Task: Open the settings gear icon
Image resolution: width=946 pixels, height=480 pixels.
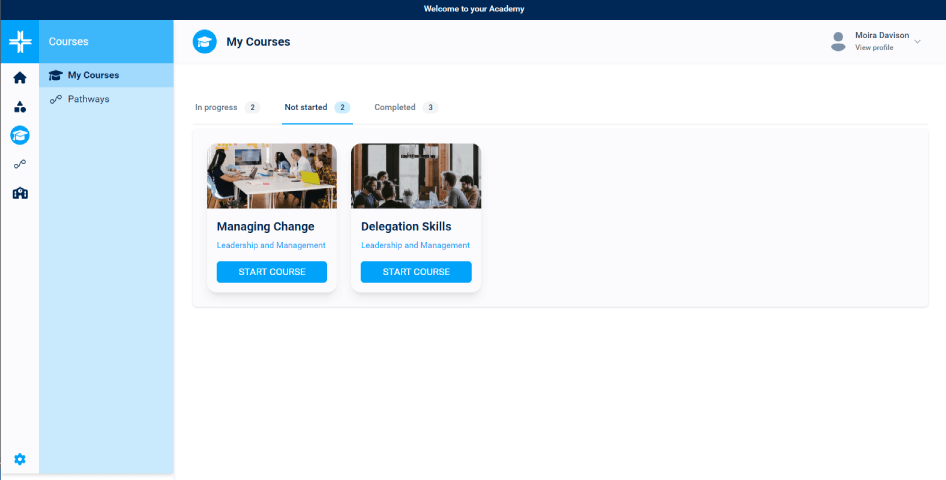Action: (20, 459)
